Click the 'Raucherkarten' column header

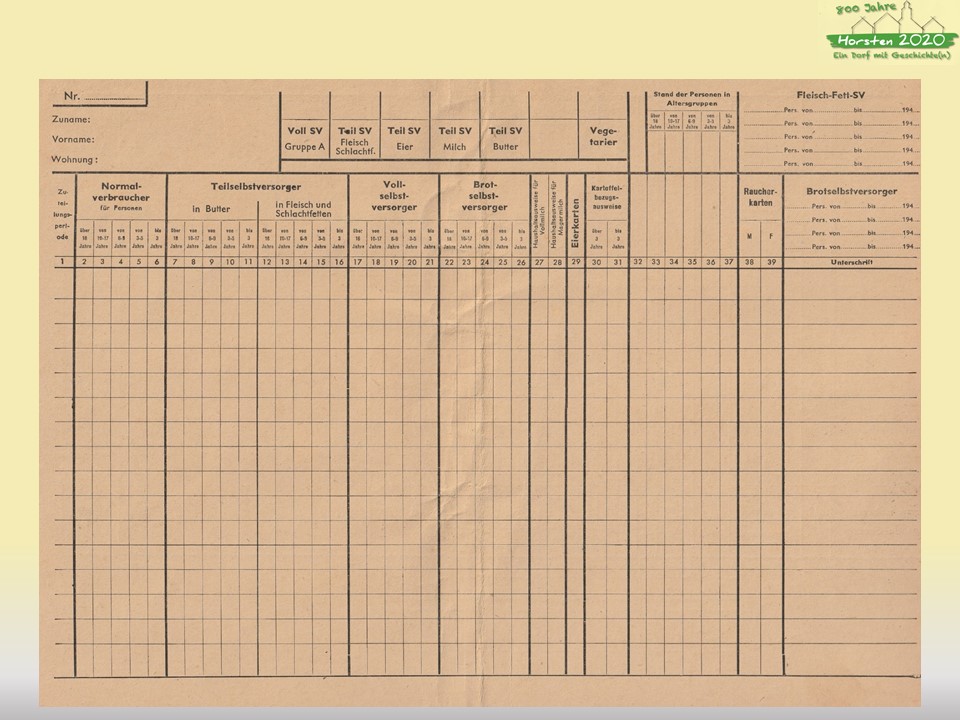click(x=759, y=196)
